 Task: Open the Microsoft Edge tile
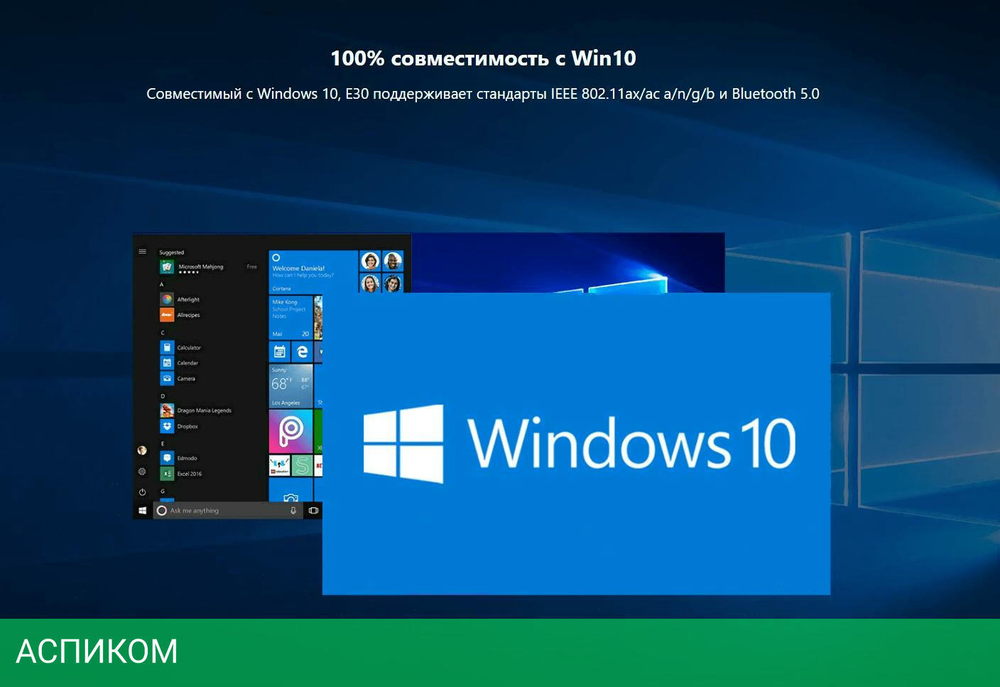pos(302,351)
